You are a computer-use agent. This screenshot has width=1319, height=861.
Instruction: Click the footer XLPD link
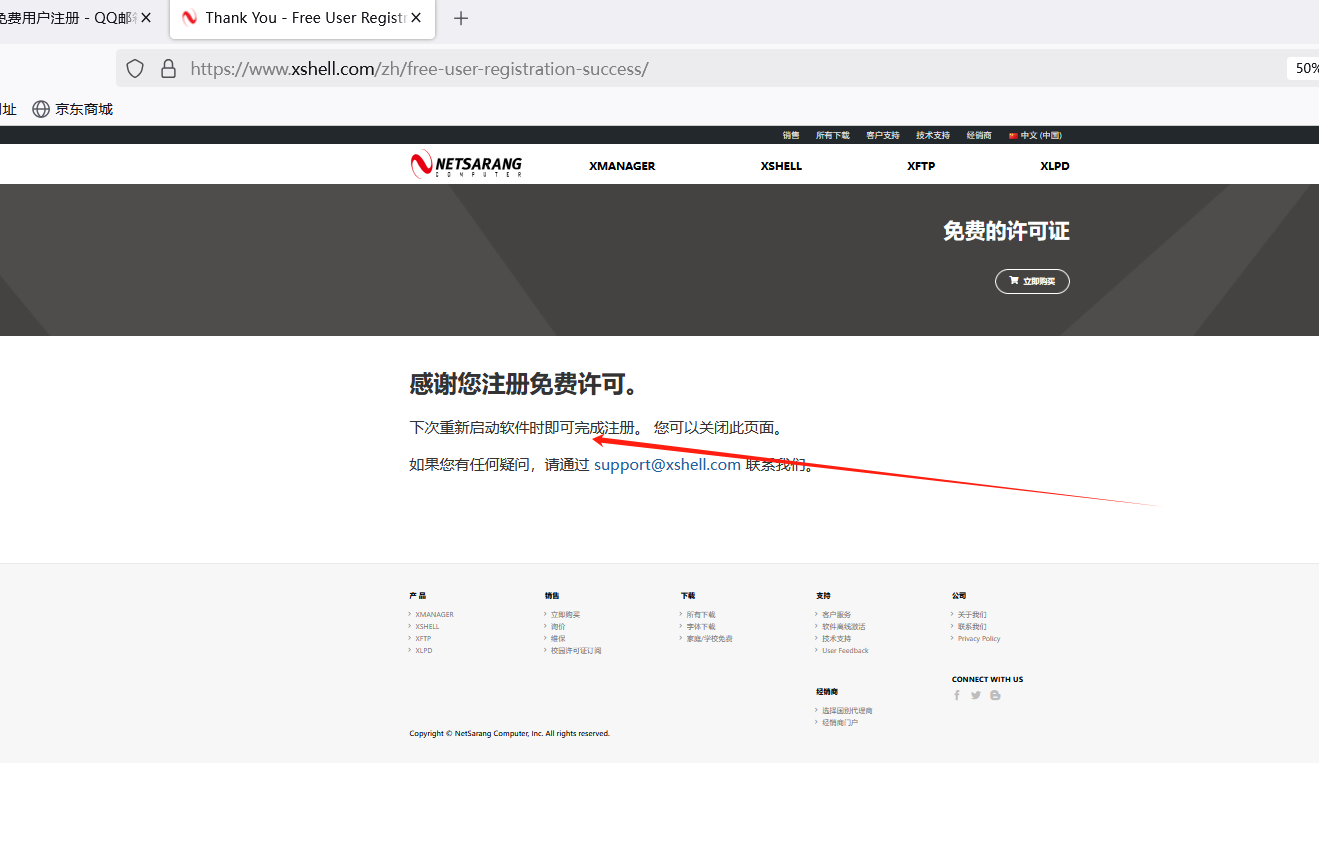click(424, 651)
